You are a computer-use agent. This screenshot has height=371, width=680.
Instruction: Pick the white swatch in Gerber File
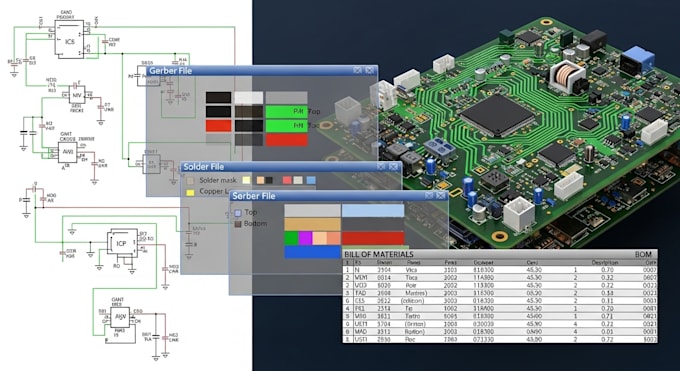[249, 98]
